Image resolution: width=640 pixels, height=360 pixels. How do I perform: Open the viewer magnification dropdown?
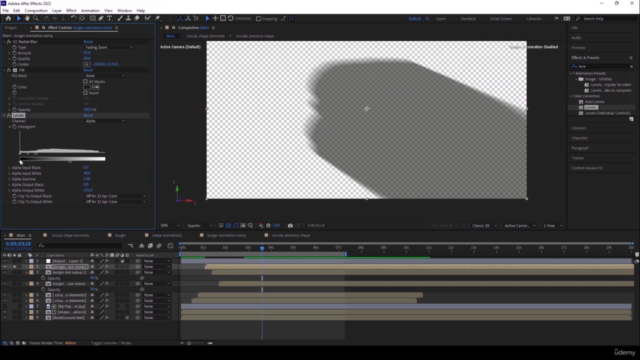pyautogui.click(x=170, y=225)
